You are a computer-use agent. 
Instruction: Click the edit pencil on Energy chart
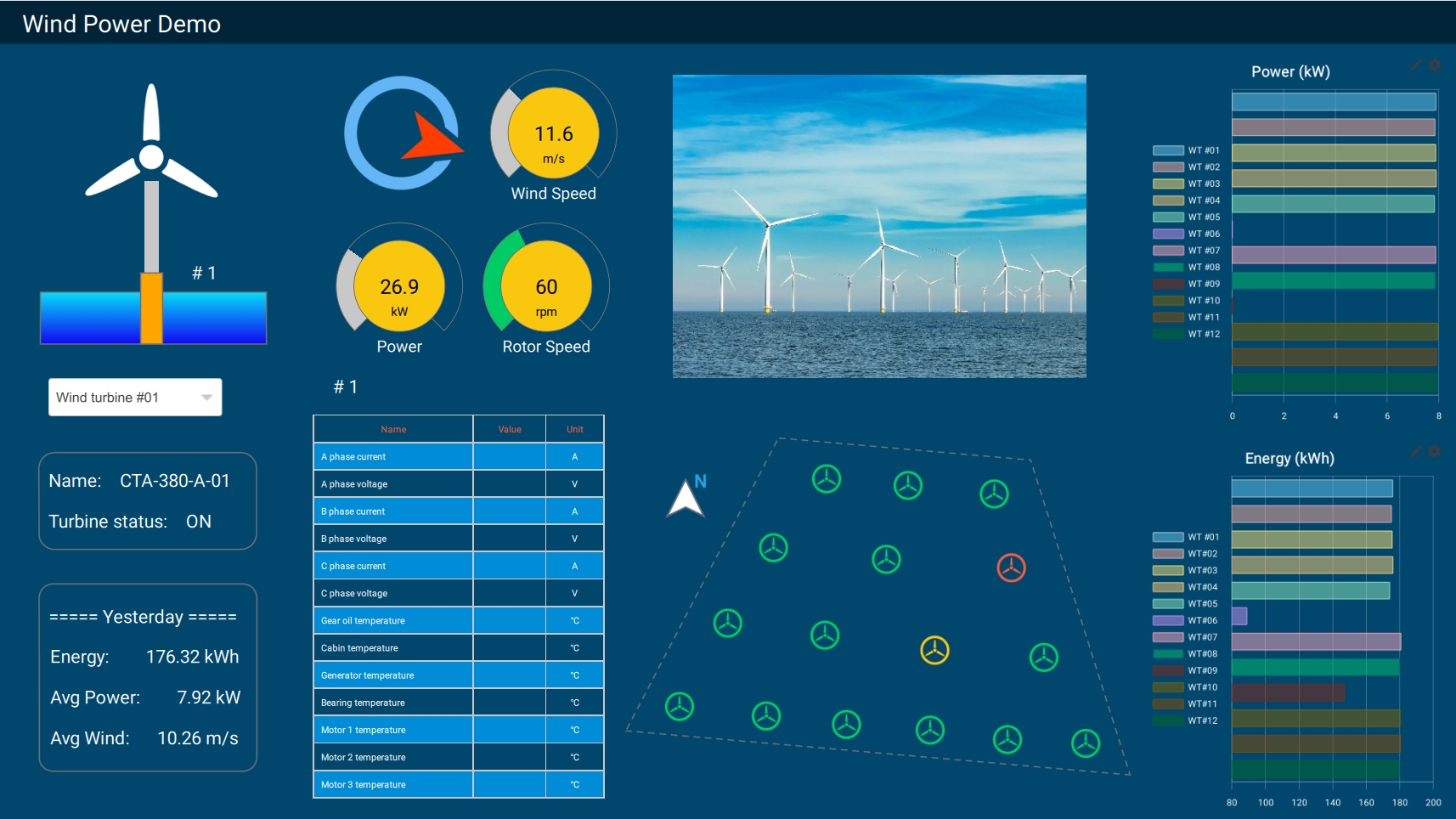(1416, 452)
